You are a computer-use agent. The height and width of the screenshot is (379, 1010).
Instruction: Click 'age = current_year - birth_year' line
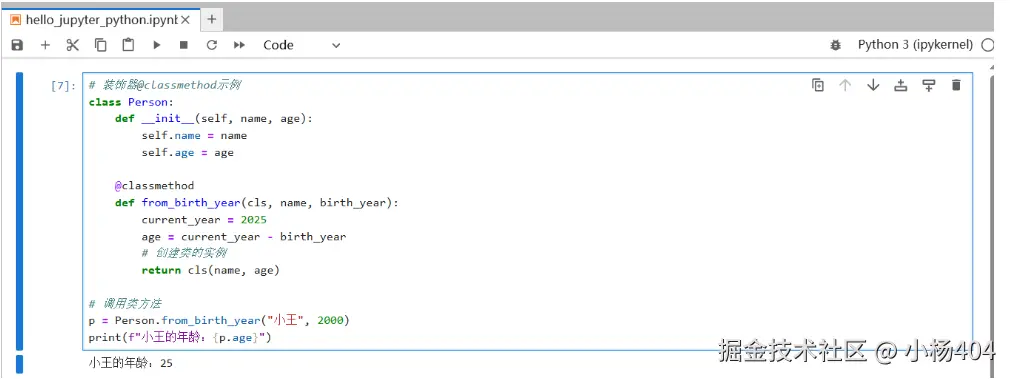pos(243,237)
